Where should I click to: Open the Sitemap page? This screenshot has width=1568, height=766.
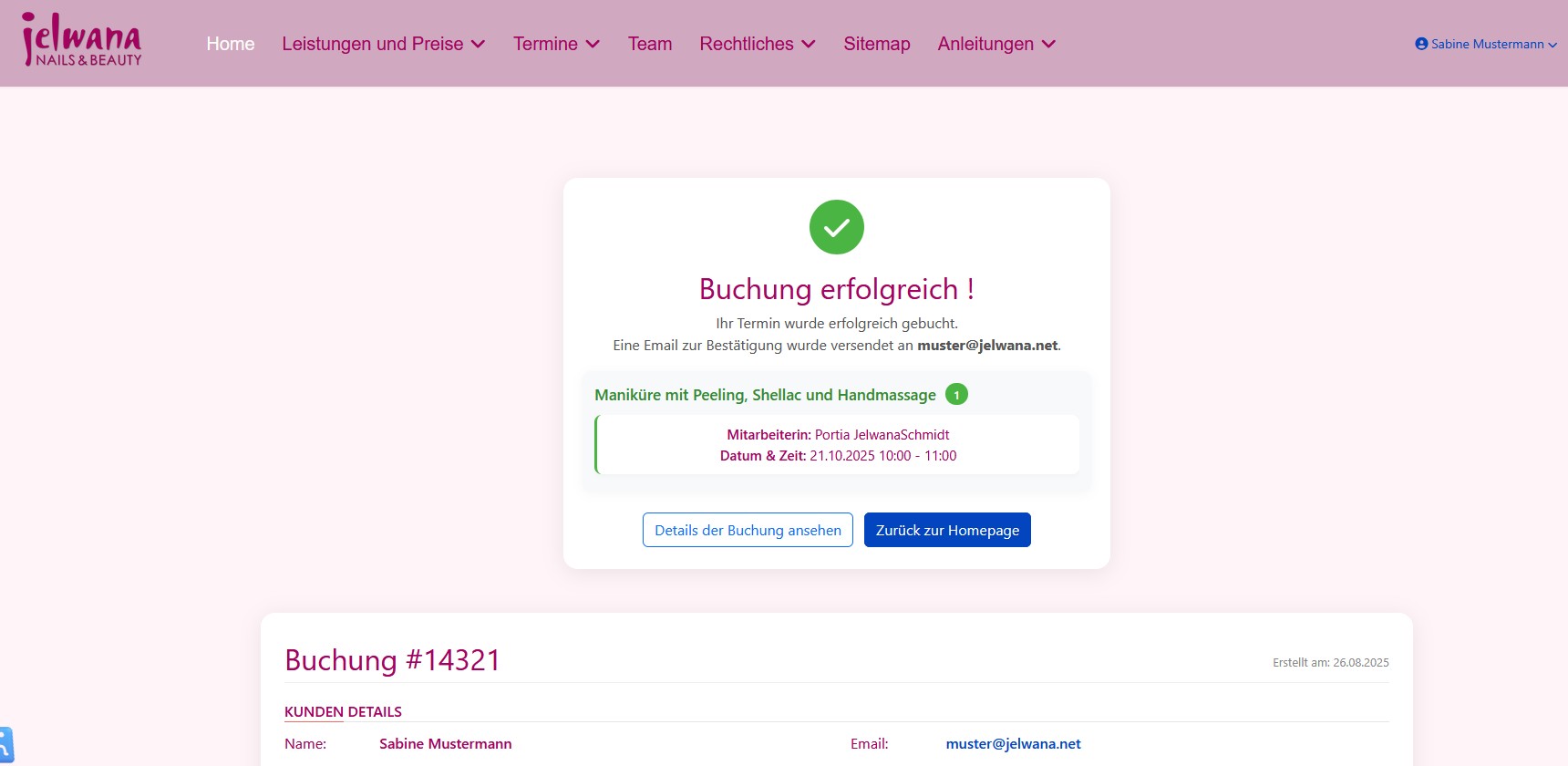(877, 44)
